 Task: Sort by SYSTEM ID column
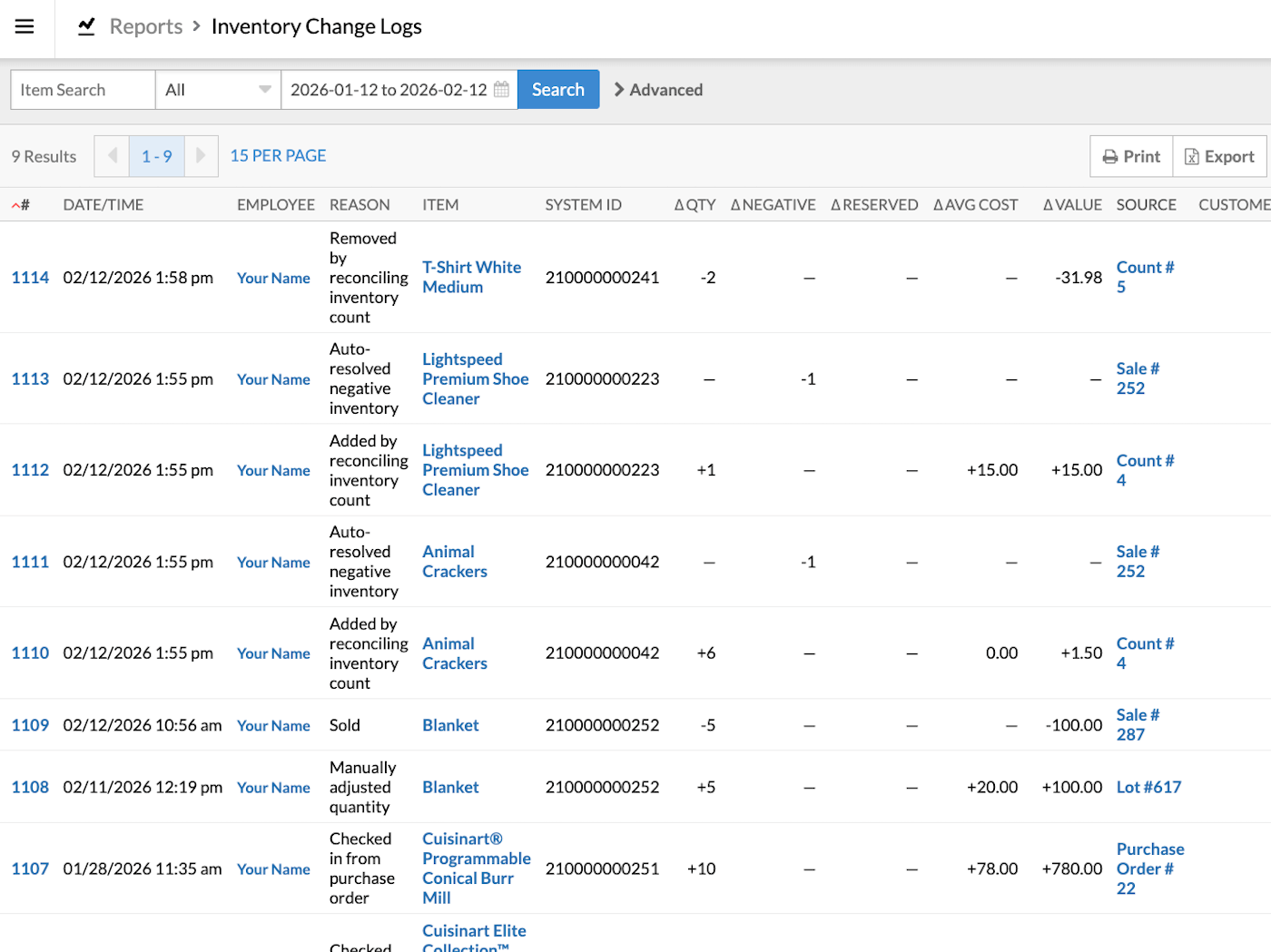(x=583, y=205)
